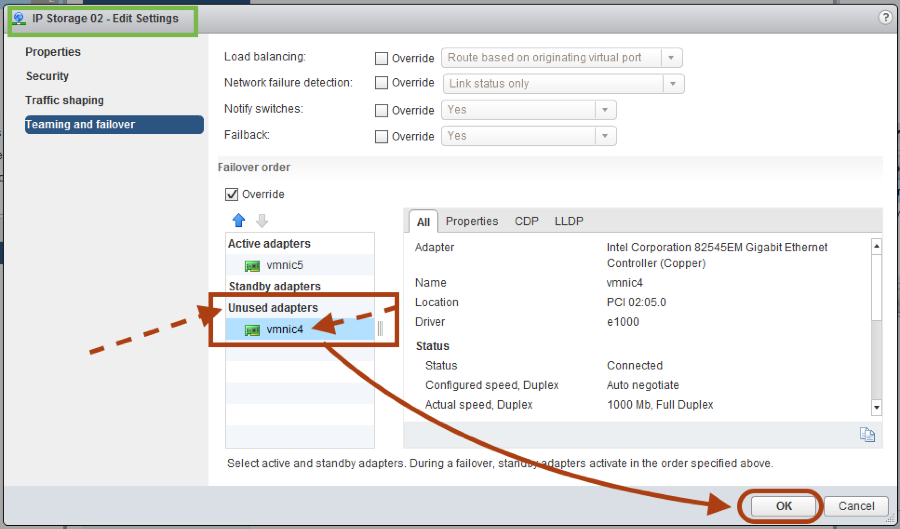Click the port group icon in title

point(19,19)
